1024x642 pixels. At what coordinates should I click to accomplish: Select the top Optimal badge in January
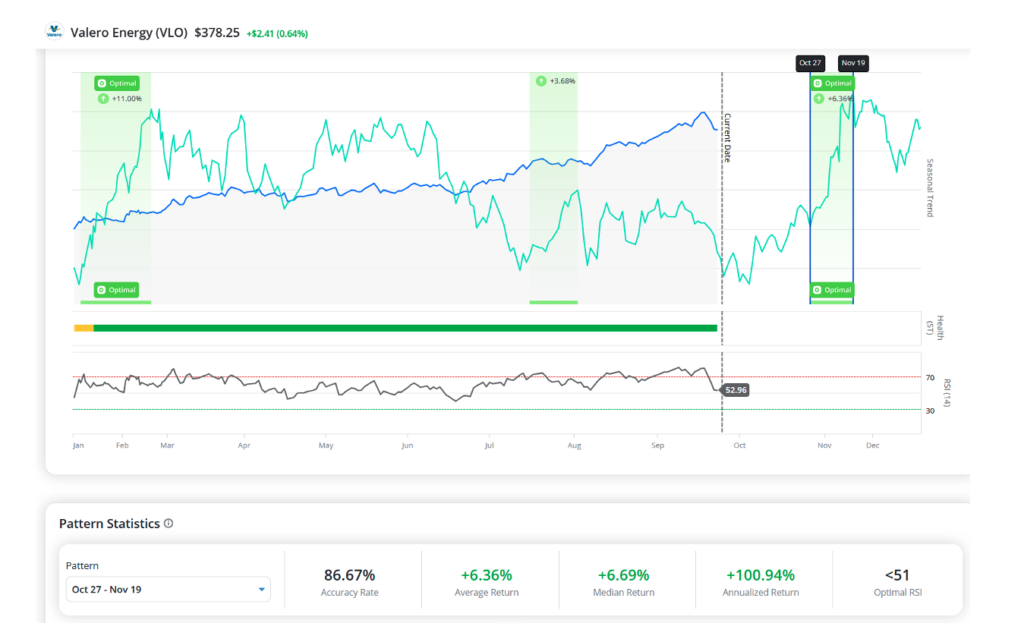pyautogui.click(x=117, y=83)
